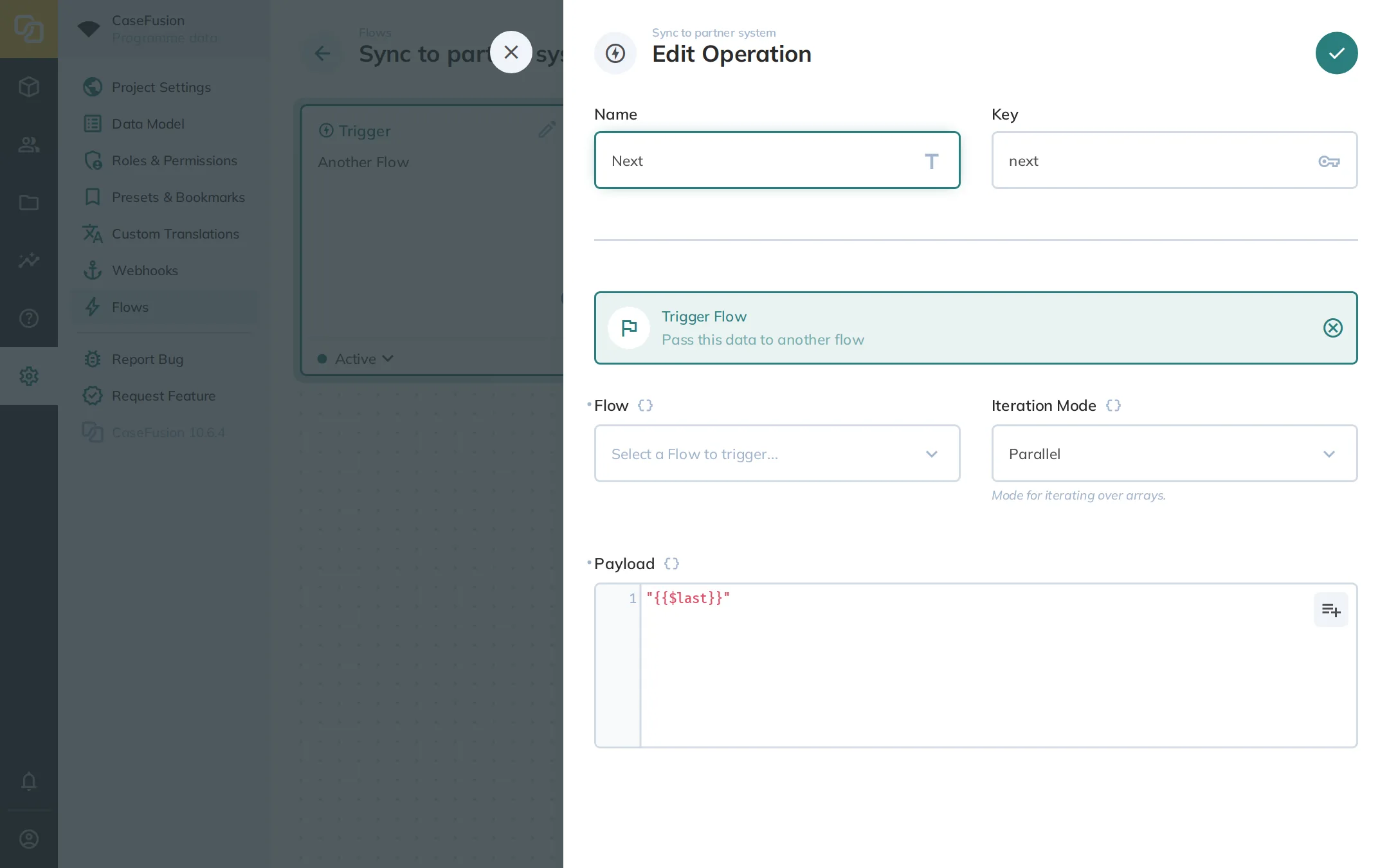Click inside the Payload code editor

pos(976,665)
